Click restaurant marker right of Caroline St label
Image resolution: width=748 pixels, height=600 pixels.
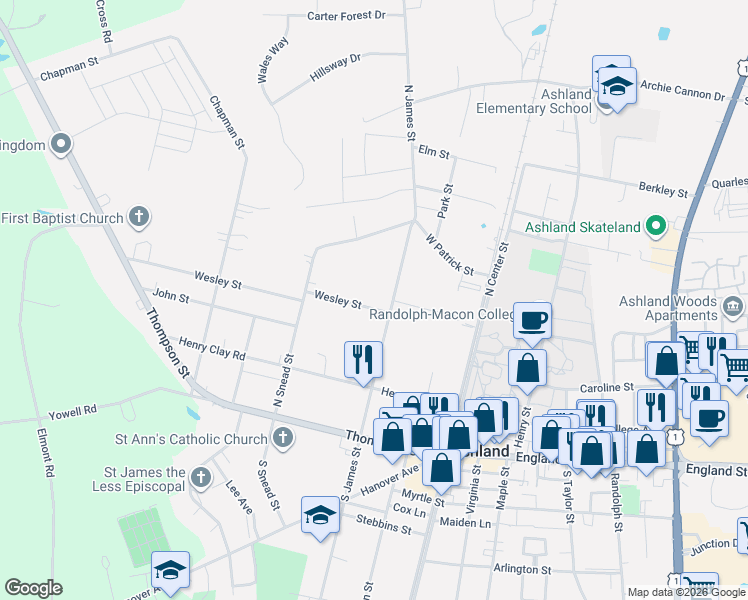(x=656, y=410)
